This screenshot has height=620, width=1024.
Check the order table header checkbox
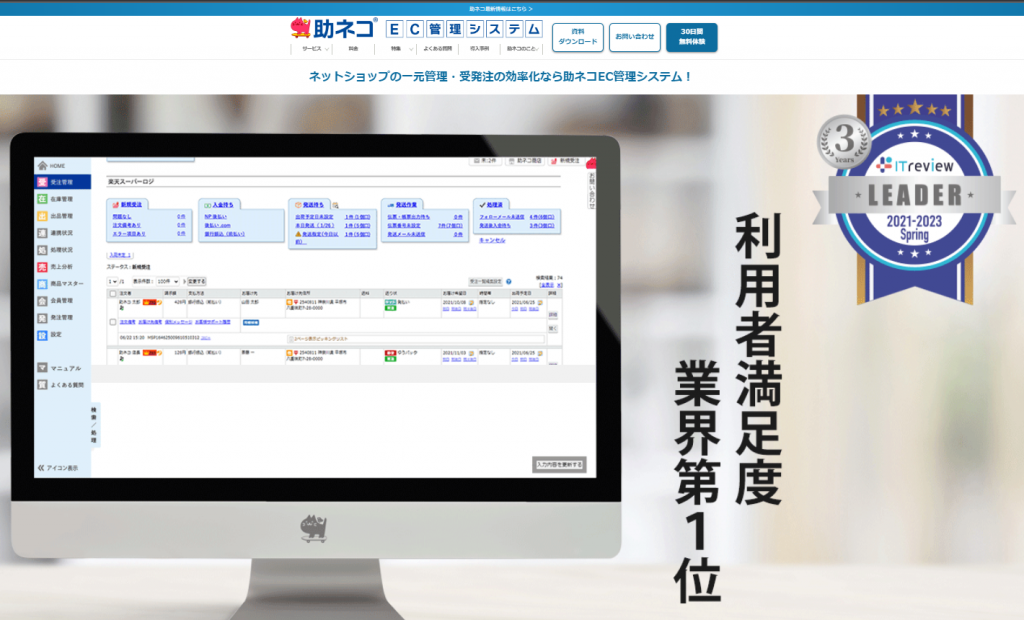pyautogui.click(x=112, y=293)
